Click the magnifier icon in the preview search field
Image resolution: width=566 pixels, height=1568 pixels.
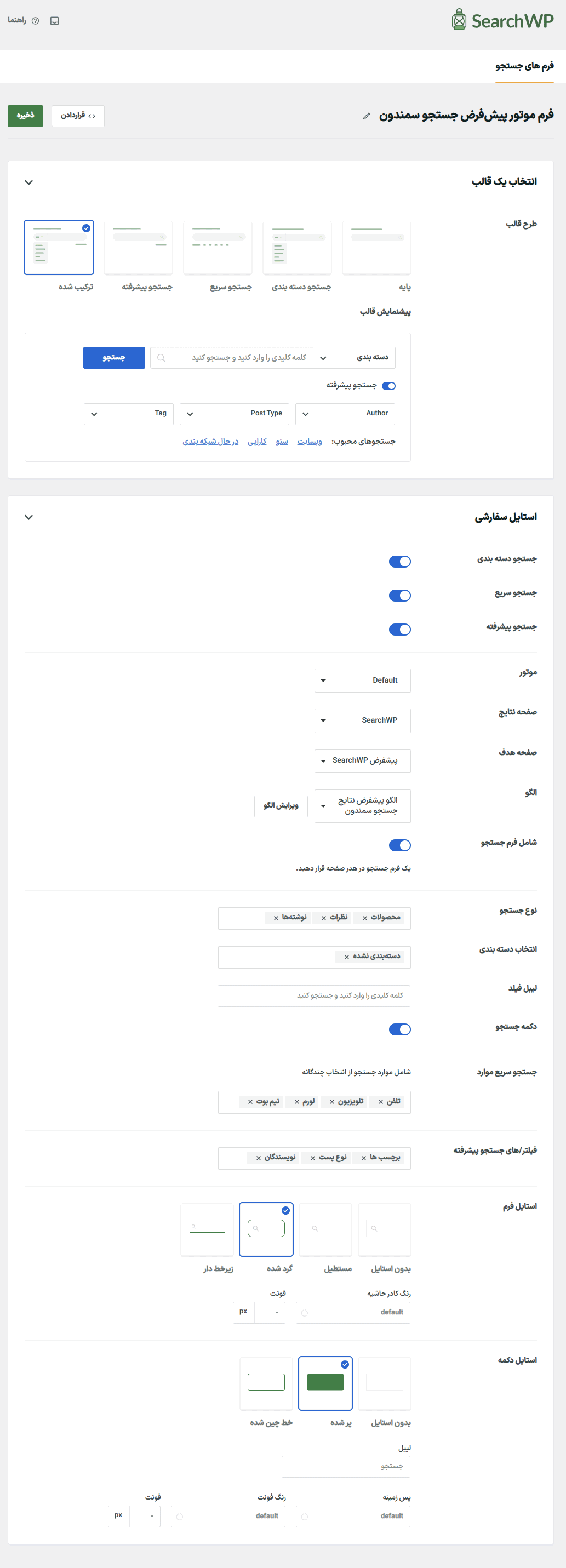(161, 357)
